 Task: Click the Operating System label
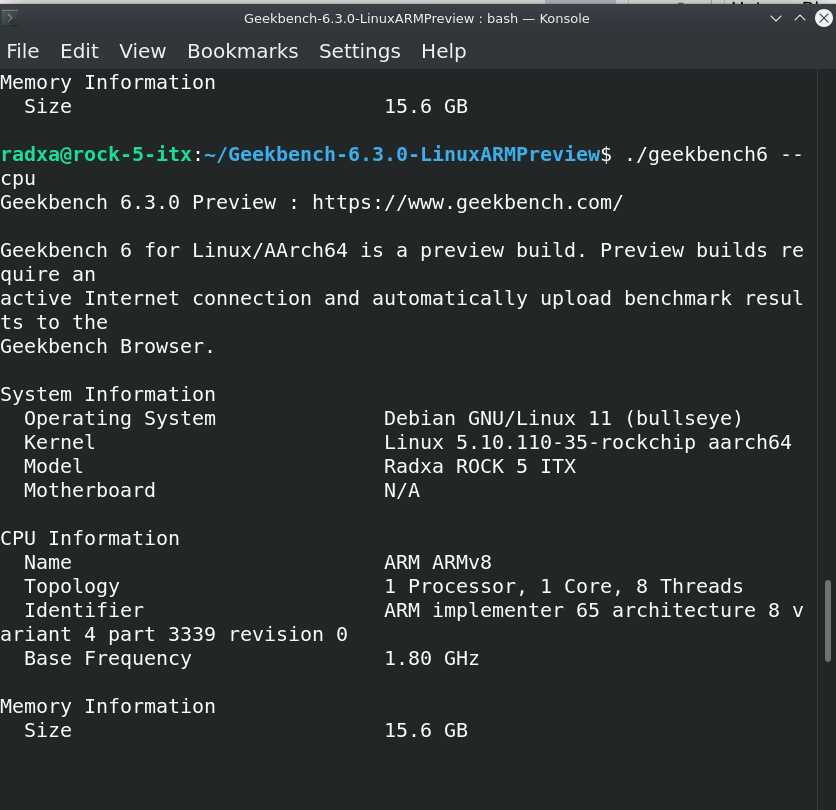pyautogui.click(x=120, y=419)
